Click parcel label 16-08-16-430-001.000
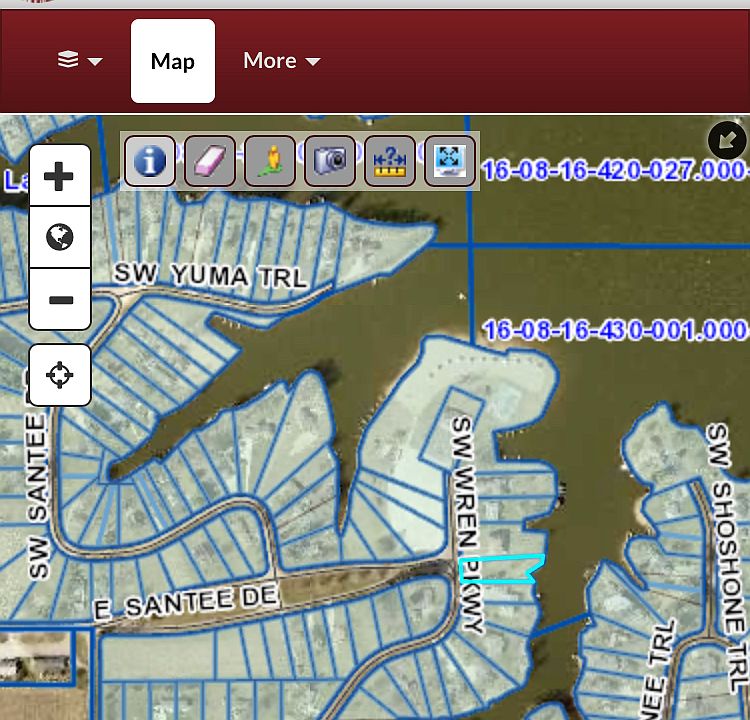Viewport: 750px width, 720px height. click(x=615, y=330)
